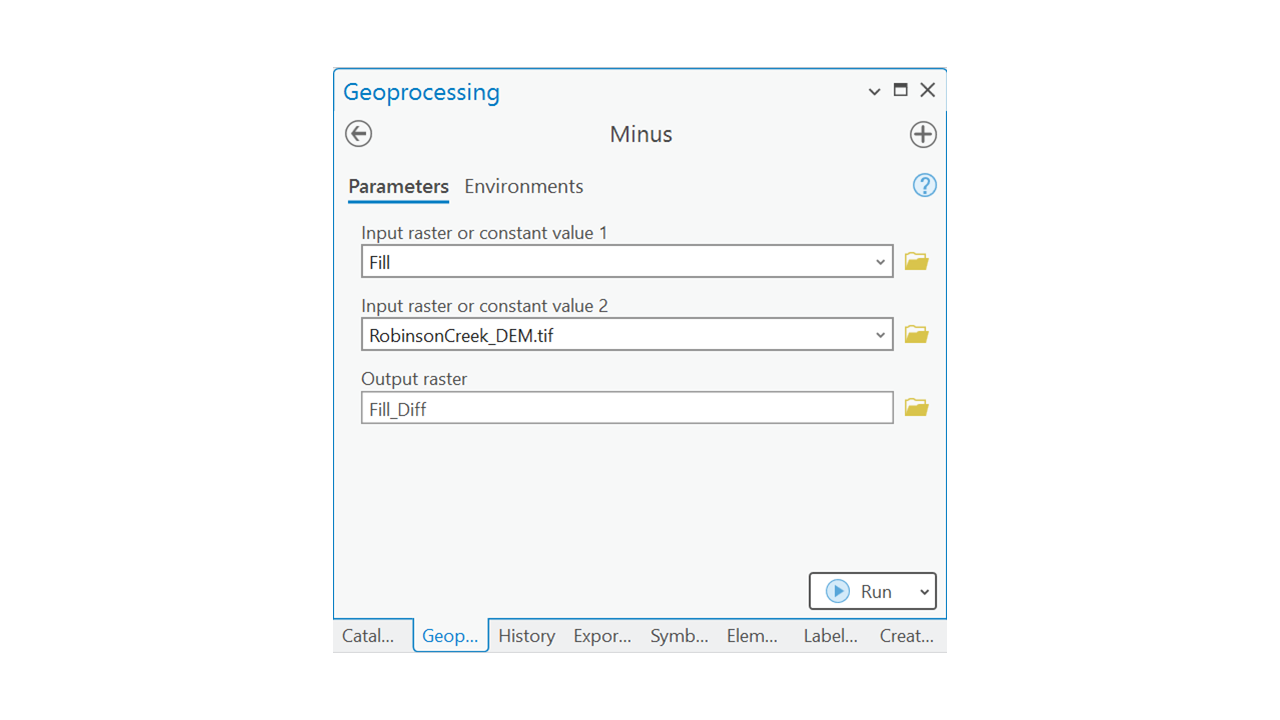Image resolution: width=1280 pixels, height=720 pixels.
Task: Close the Geoprocessing pane
Action: (x=928, y=90)
